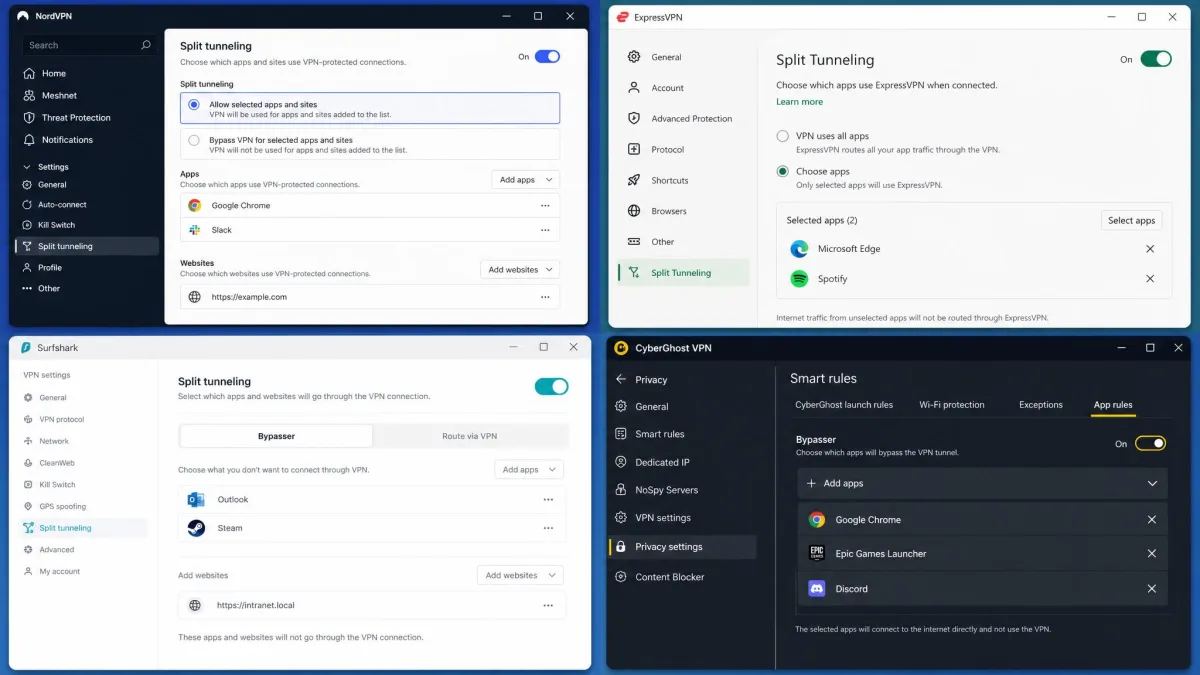Open https://example.com options menu
The height and width of the screenshot is (675, 1200).
545,297
